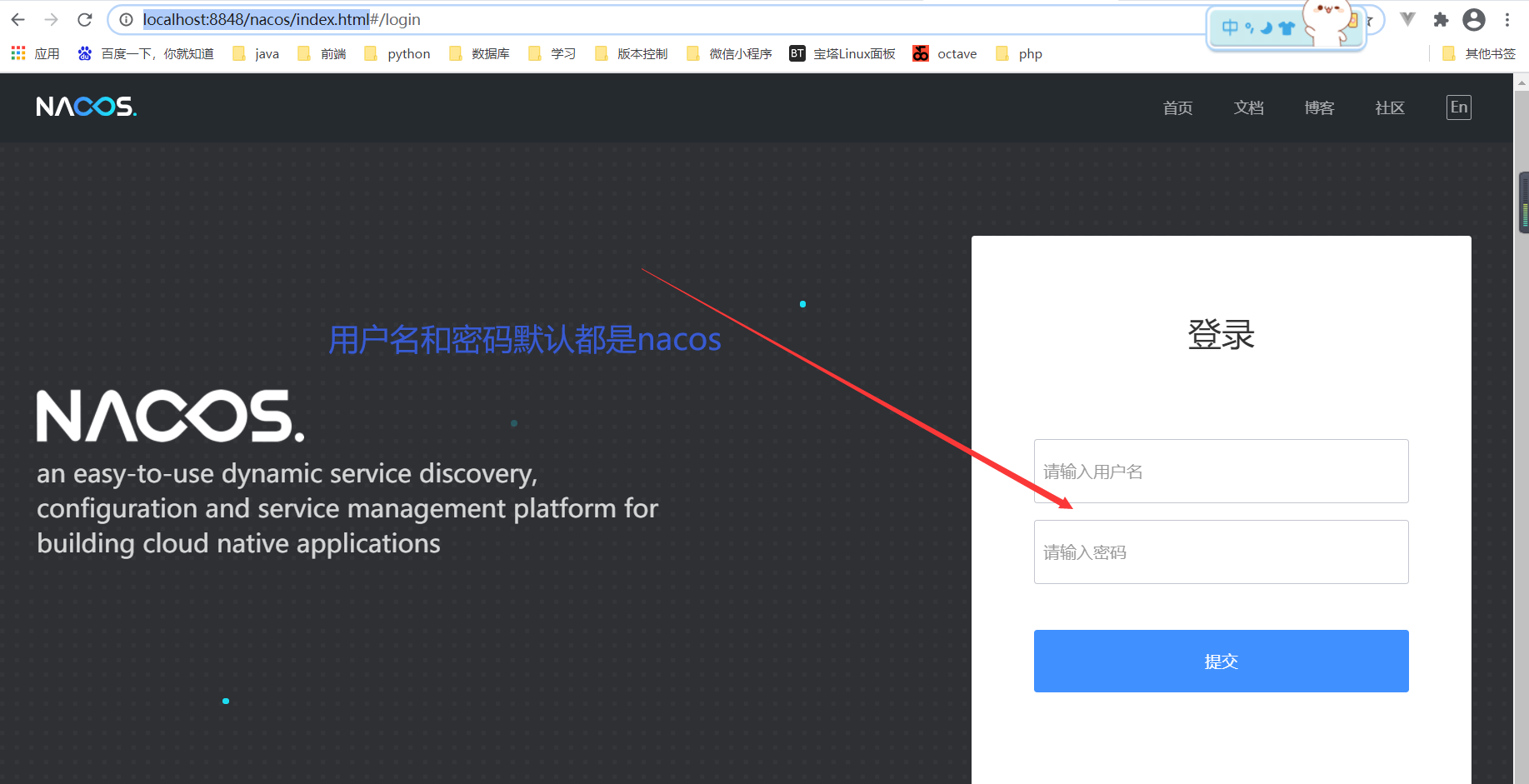Focus the 请输入密码 password field
Image resolution: width=1529 pixels, height=784 pixels.
(1221, 552)
